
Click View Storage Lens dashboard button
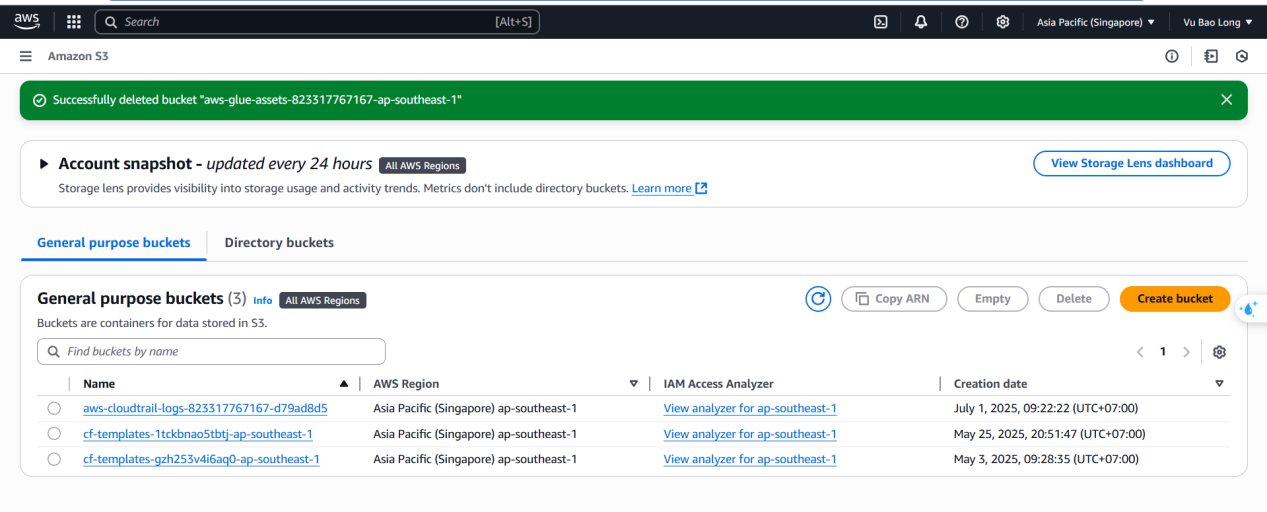(x=1132, y=164)
